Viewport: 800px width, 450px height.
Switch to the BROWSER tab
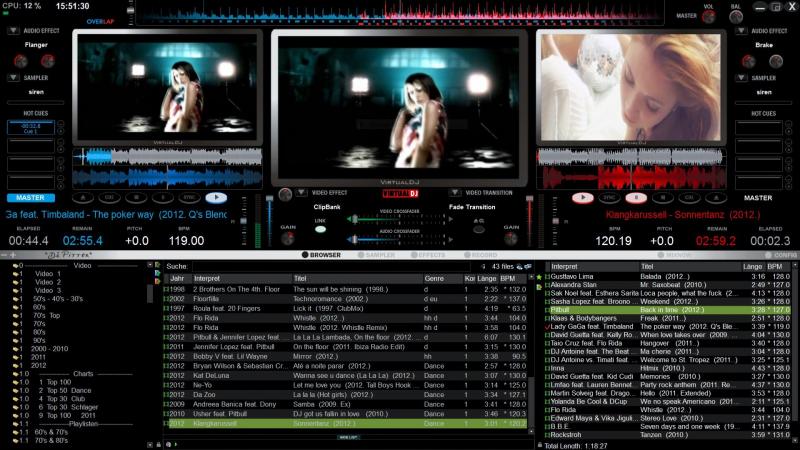pos(321,255)
